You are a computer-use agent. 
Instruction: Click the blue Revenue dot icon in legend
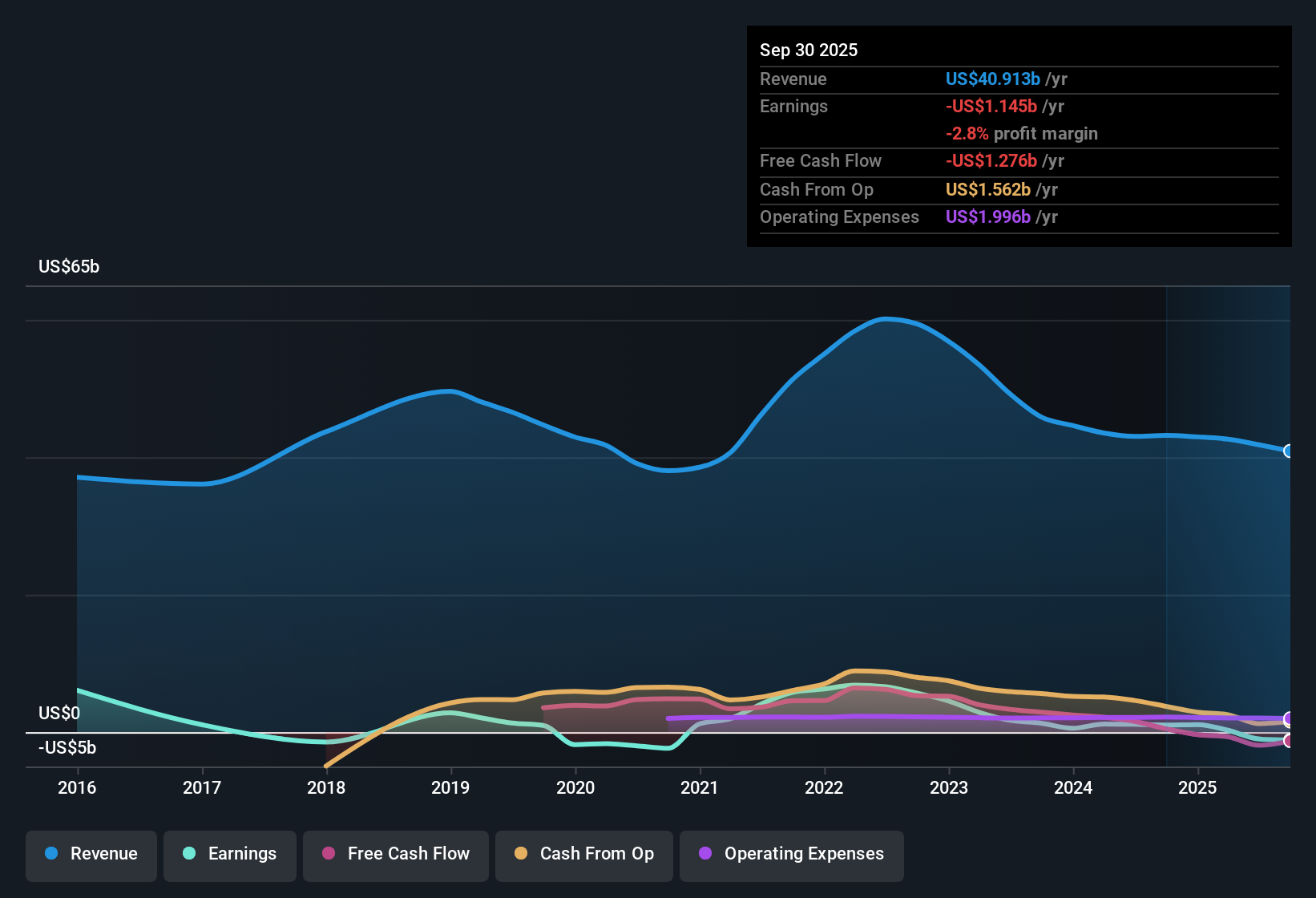(x=51, y=854)
